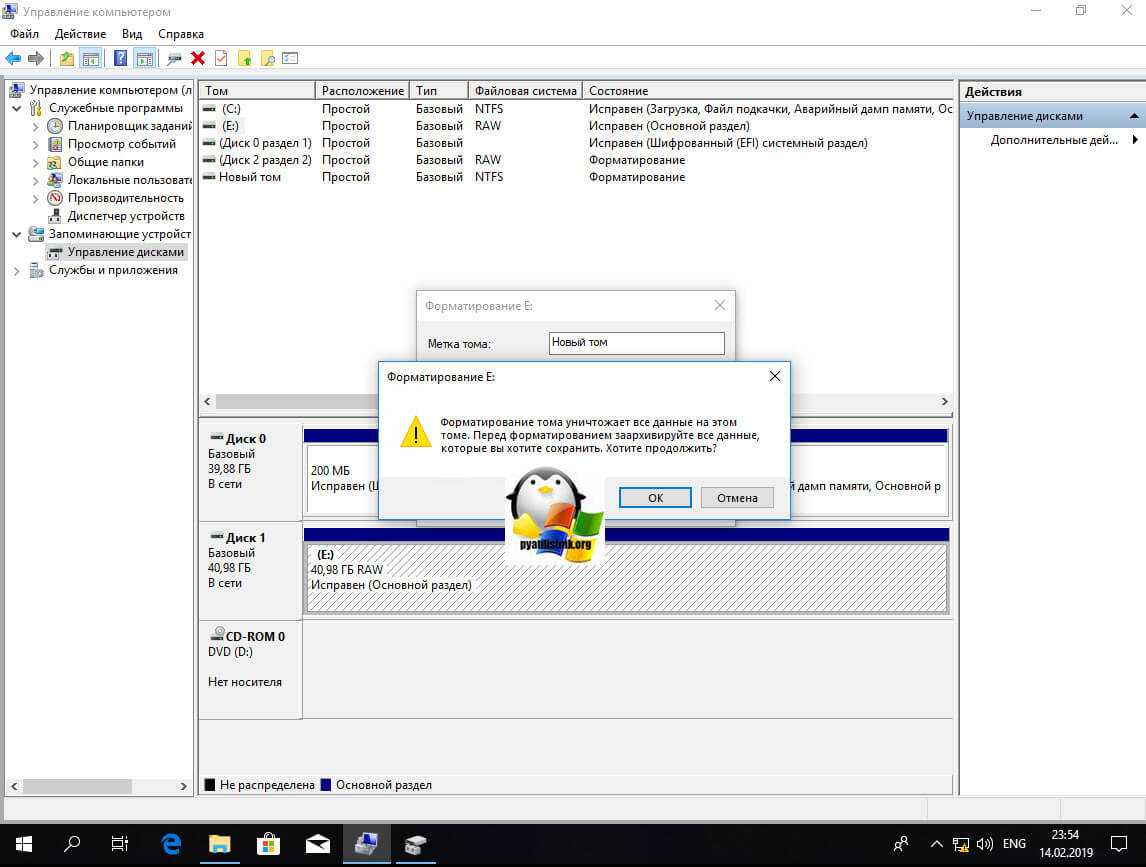Click the folder with magnifier toolbar icon
Image resolution: width=1146 pixels, height=867 pixels.
[267, 59]
